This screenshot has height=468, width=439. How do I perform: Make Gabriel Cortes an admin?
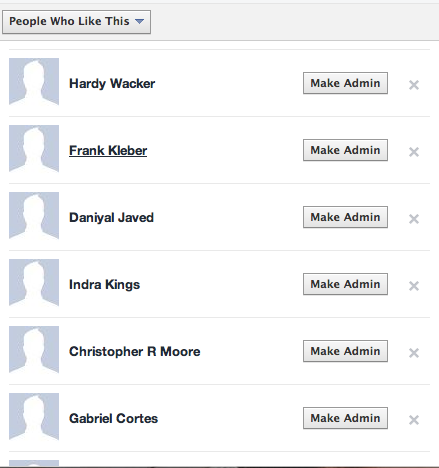click(x=345, y=418)
